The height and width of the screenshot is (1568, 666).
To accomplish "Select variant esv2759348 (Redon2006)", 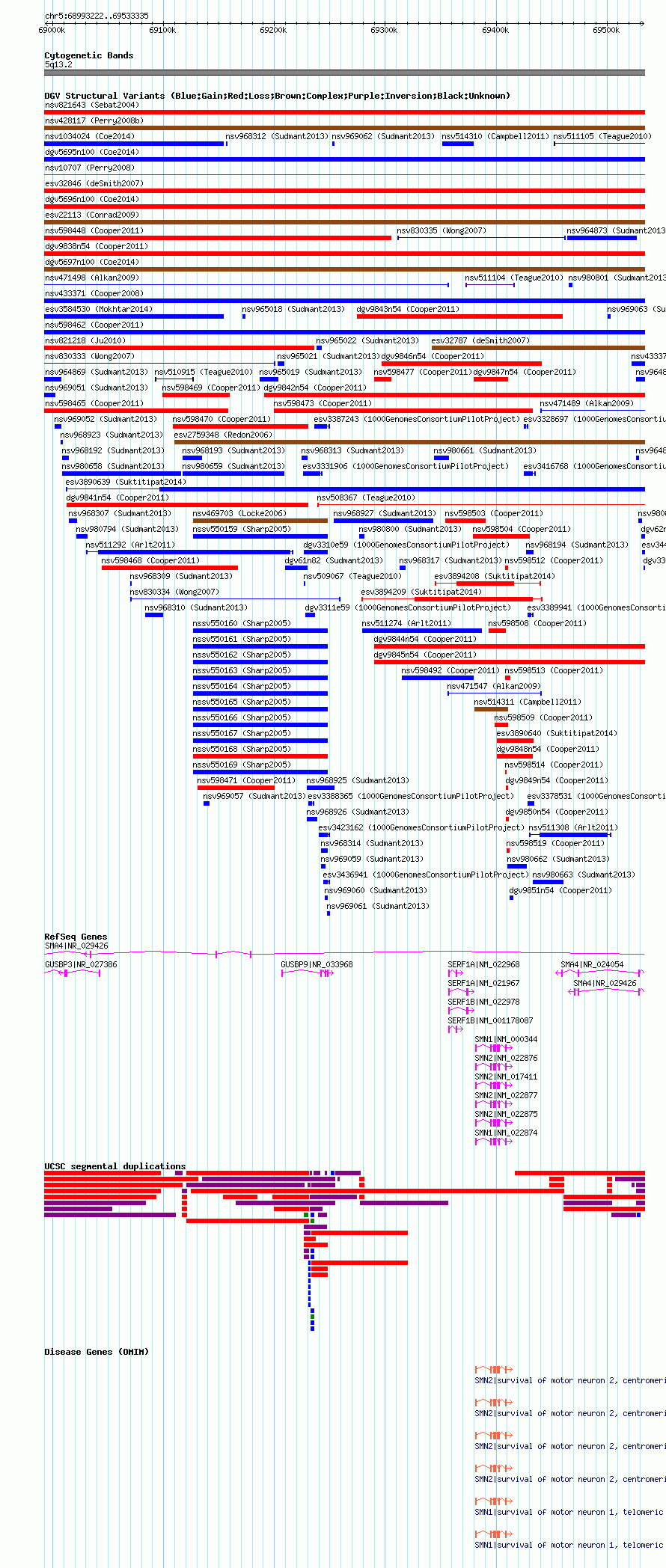I will click(223, 435).
